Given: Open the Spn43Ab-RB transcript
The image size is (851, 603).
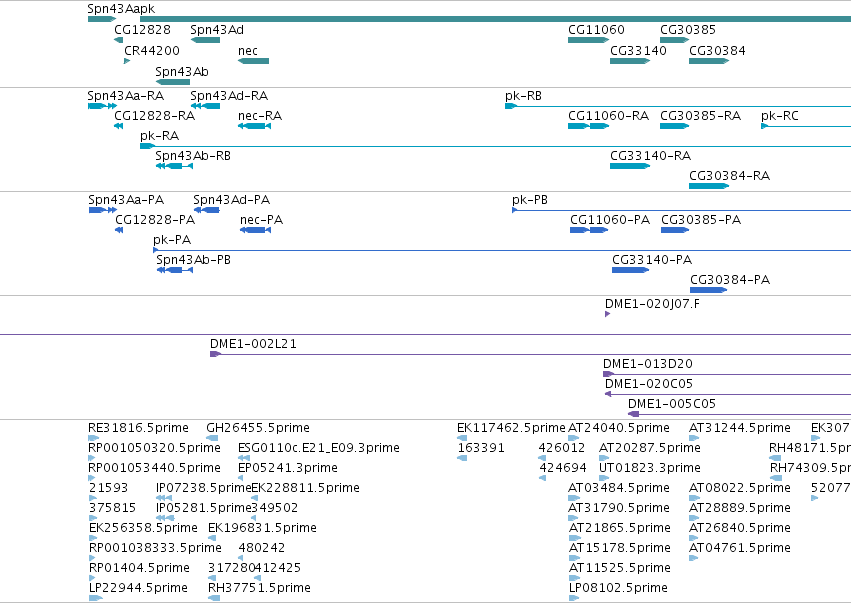Looking at the screenshot, I should [x=174, y=166].
